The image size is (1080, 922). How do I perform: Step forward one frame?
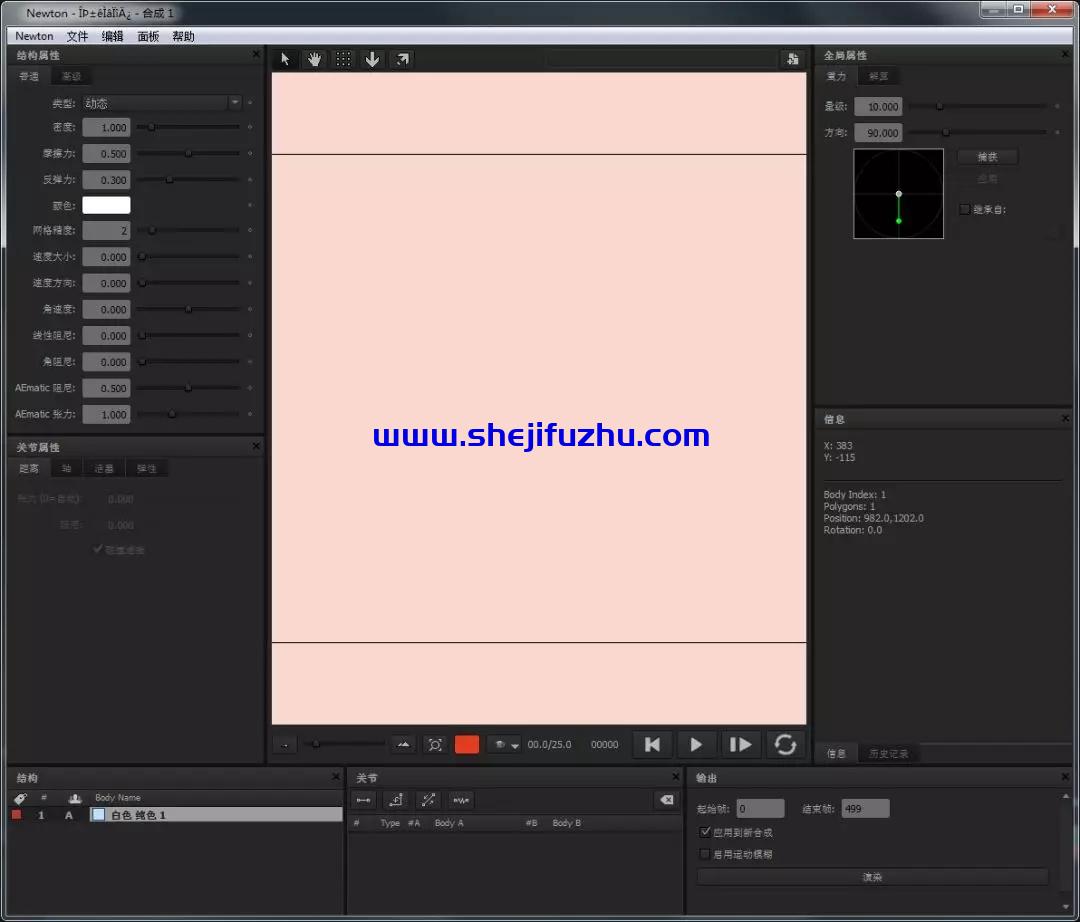pos(740,744)
